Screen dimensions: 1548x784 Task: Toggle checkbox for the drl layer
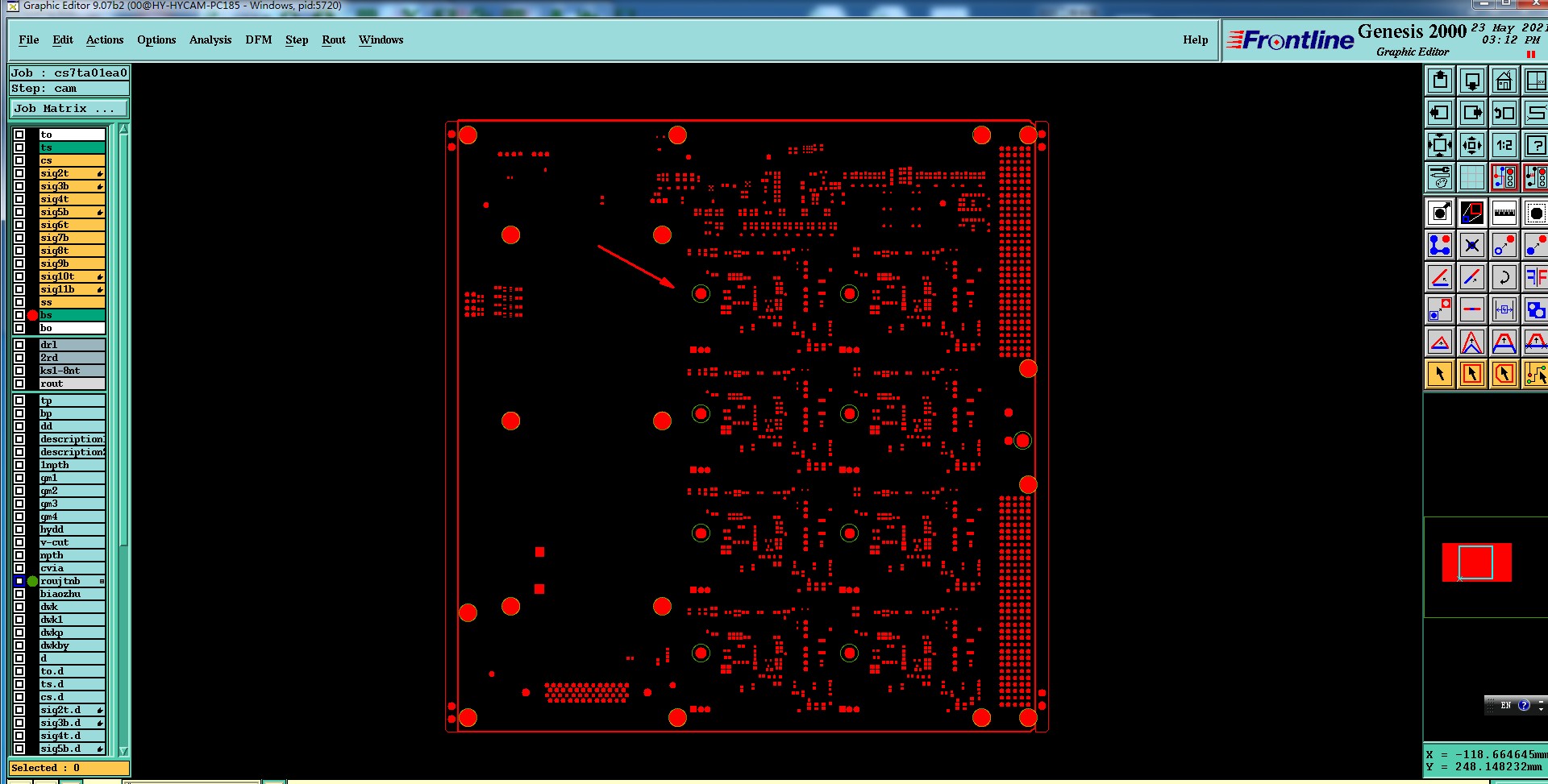tap(19, 345)
